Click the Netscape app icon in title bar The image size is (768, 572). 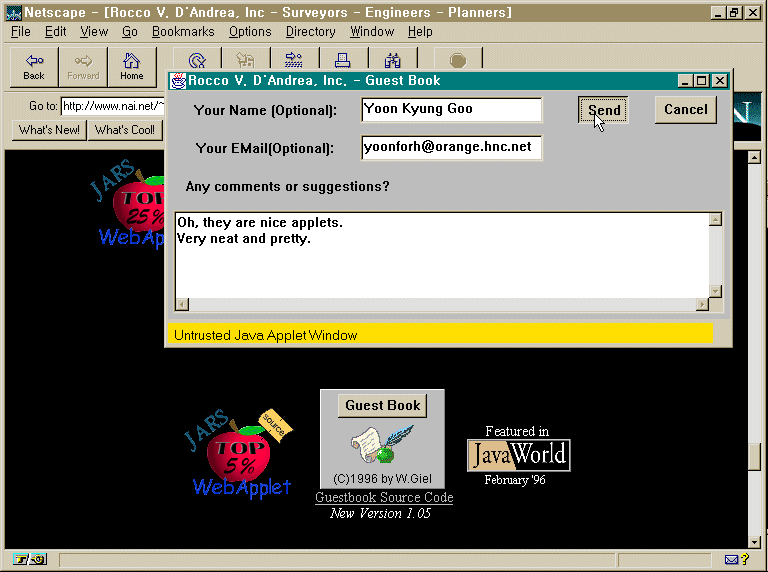[x=13, y=12]
